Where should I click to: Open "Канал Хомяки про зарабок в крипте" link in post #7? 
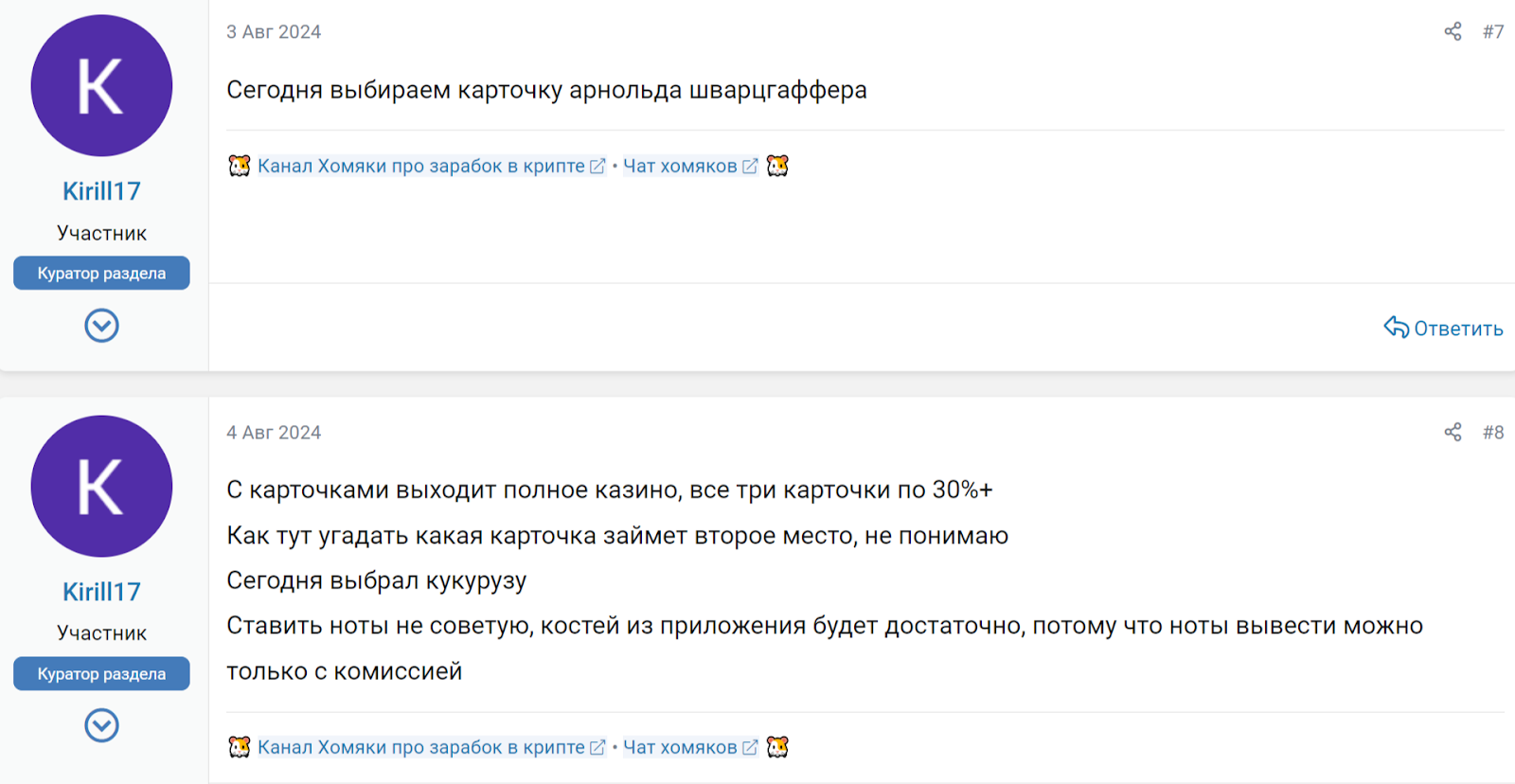pos(421,167)
